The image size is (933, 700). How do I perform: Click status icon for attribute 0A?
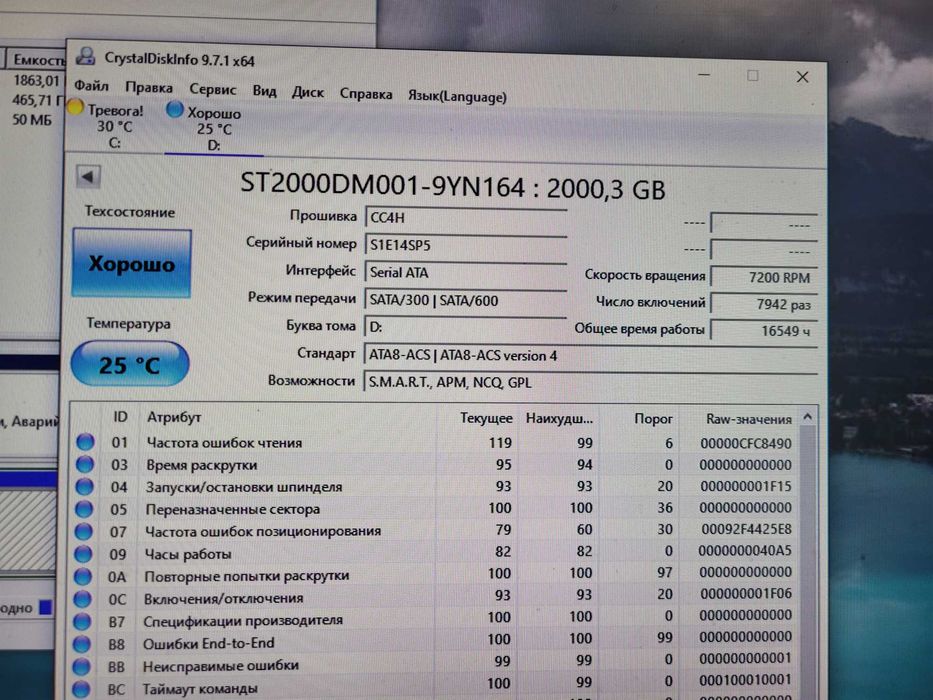click(83, 576)
